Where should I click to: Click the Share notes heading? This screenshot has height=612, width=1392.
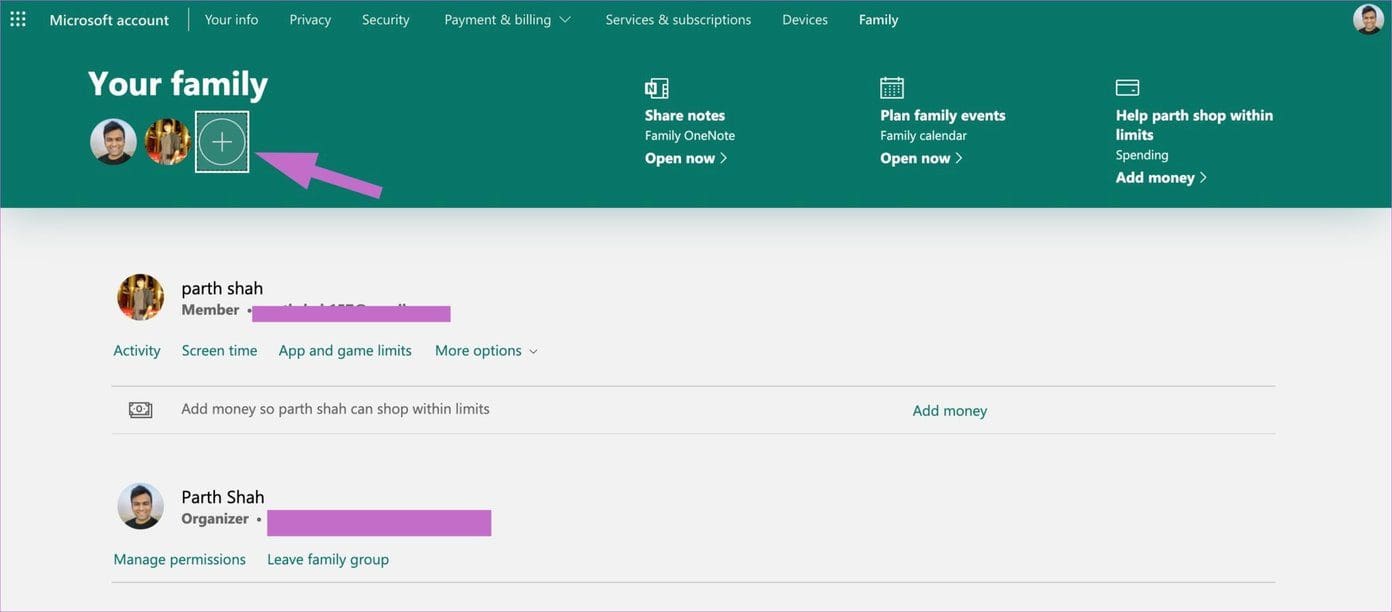pos(685,115)
